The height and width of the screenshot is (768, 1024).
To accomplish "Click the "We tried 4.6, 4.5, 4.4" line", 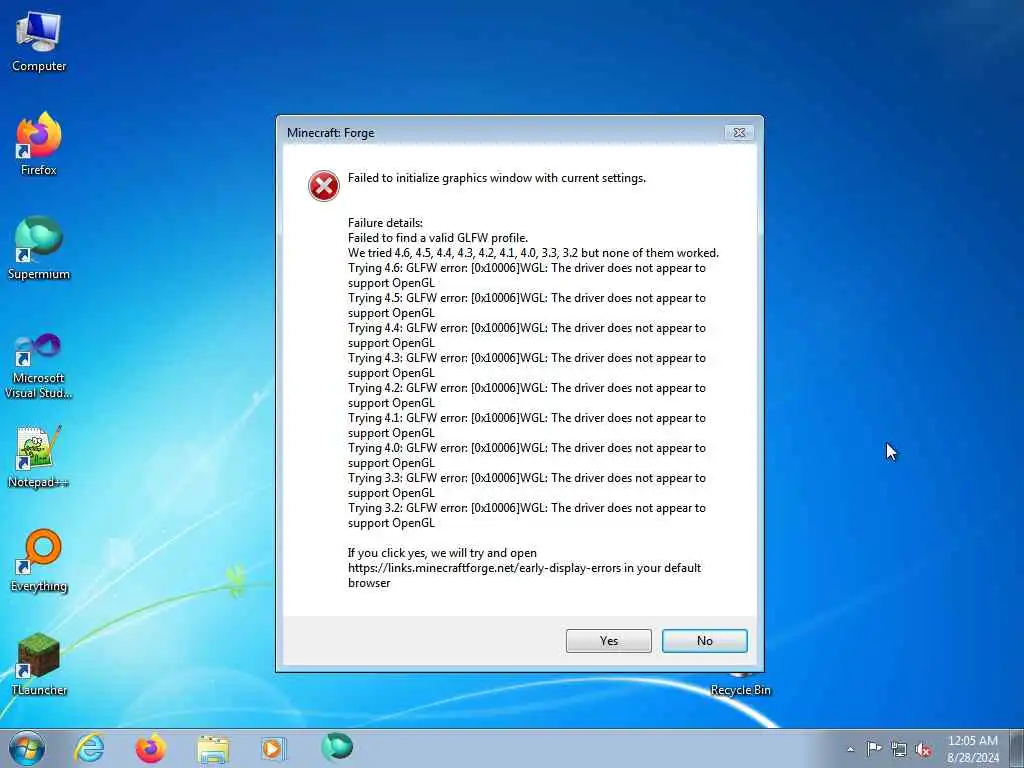I will tap(533, 253).
